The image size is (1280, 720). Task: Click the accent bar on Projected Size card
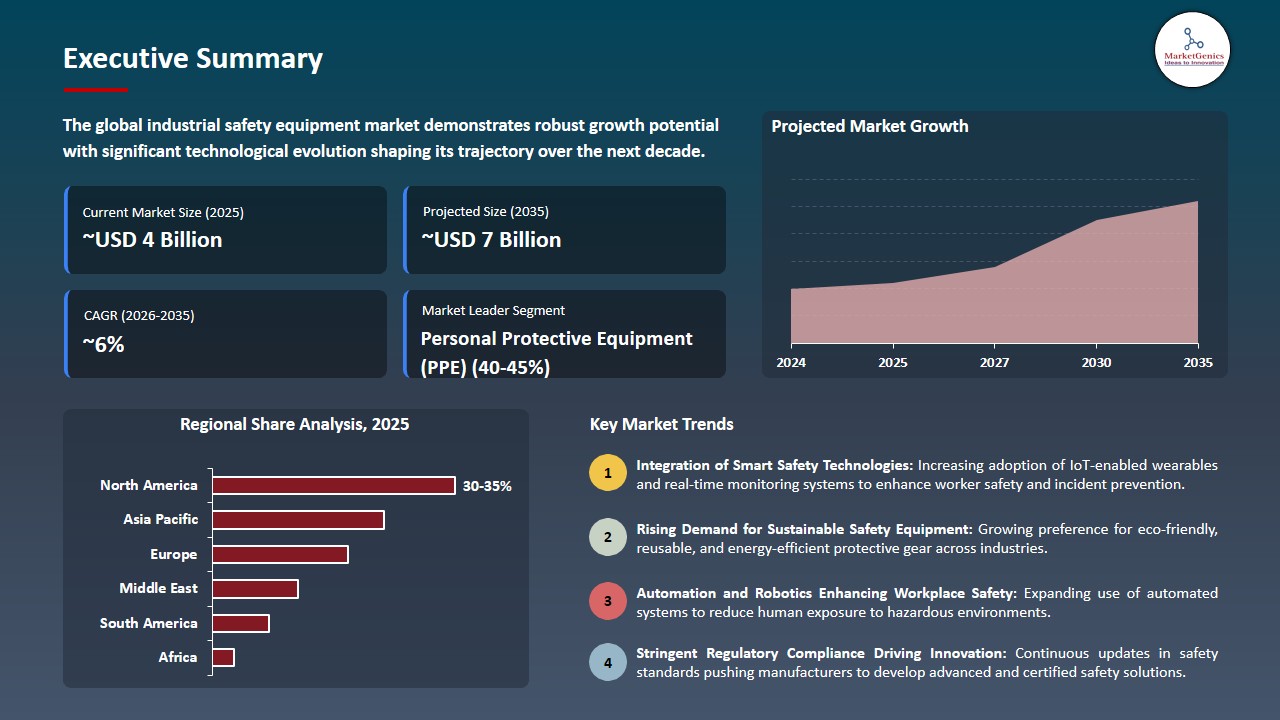point(406,229)
